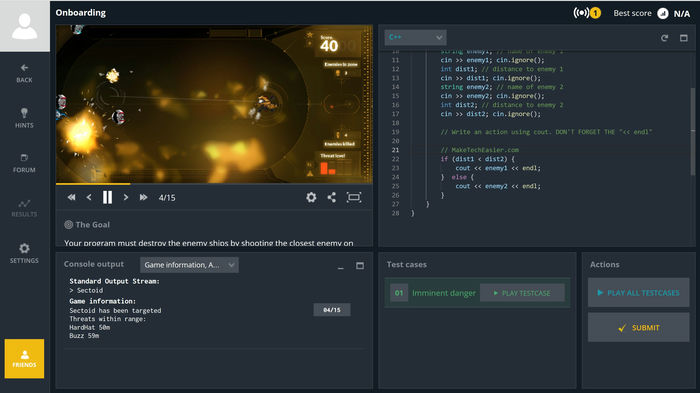
Task: Pause the game replay
Action: tap(107, 197)
